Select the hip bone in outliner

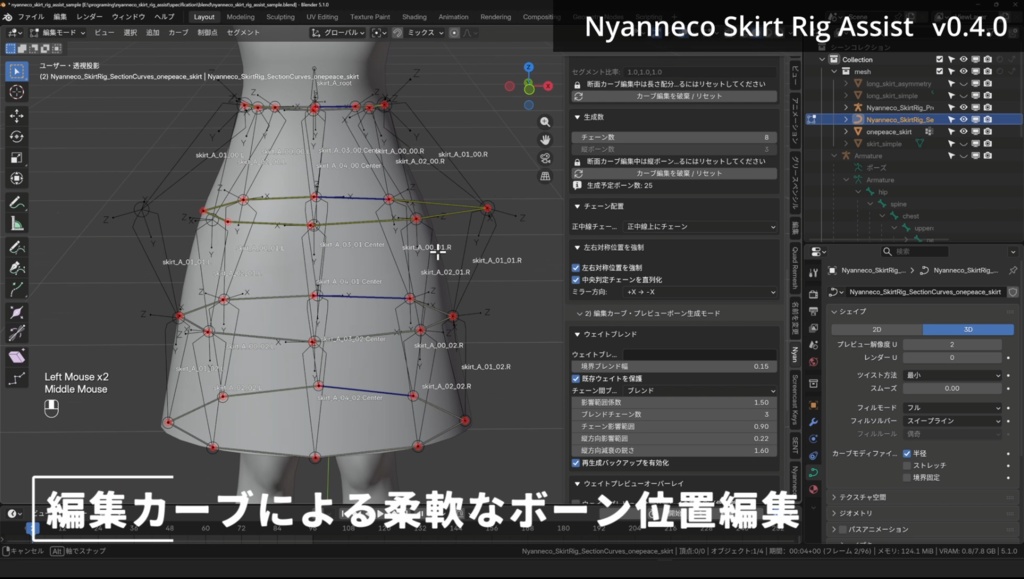coord(882,192)
